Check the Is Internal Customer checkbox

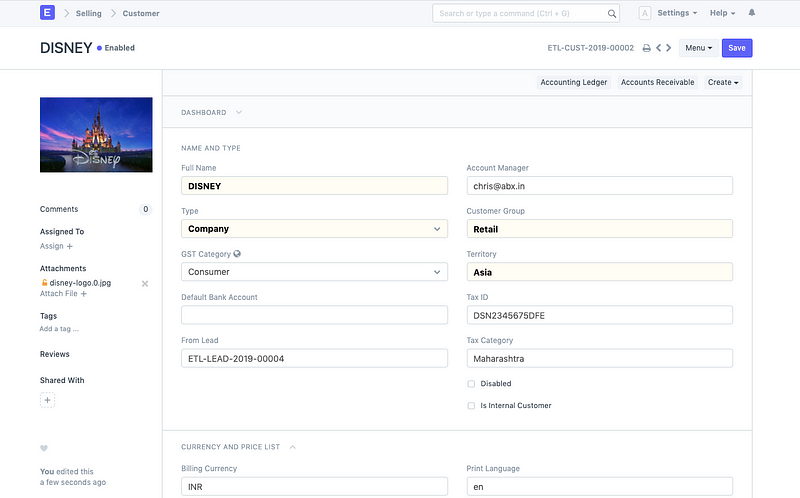pos(471,406)
